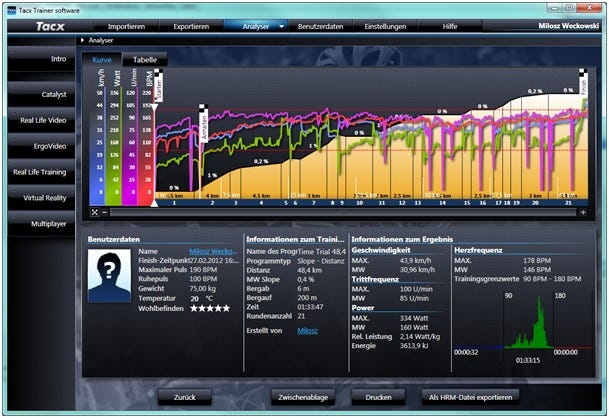Click the Starten flag marker on the chart
609x418 pixels.
158,85
